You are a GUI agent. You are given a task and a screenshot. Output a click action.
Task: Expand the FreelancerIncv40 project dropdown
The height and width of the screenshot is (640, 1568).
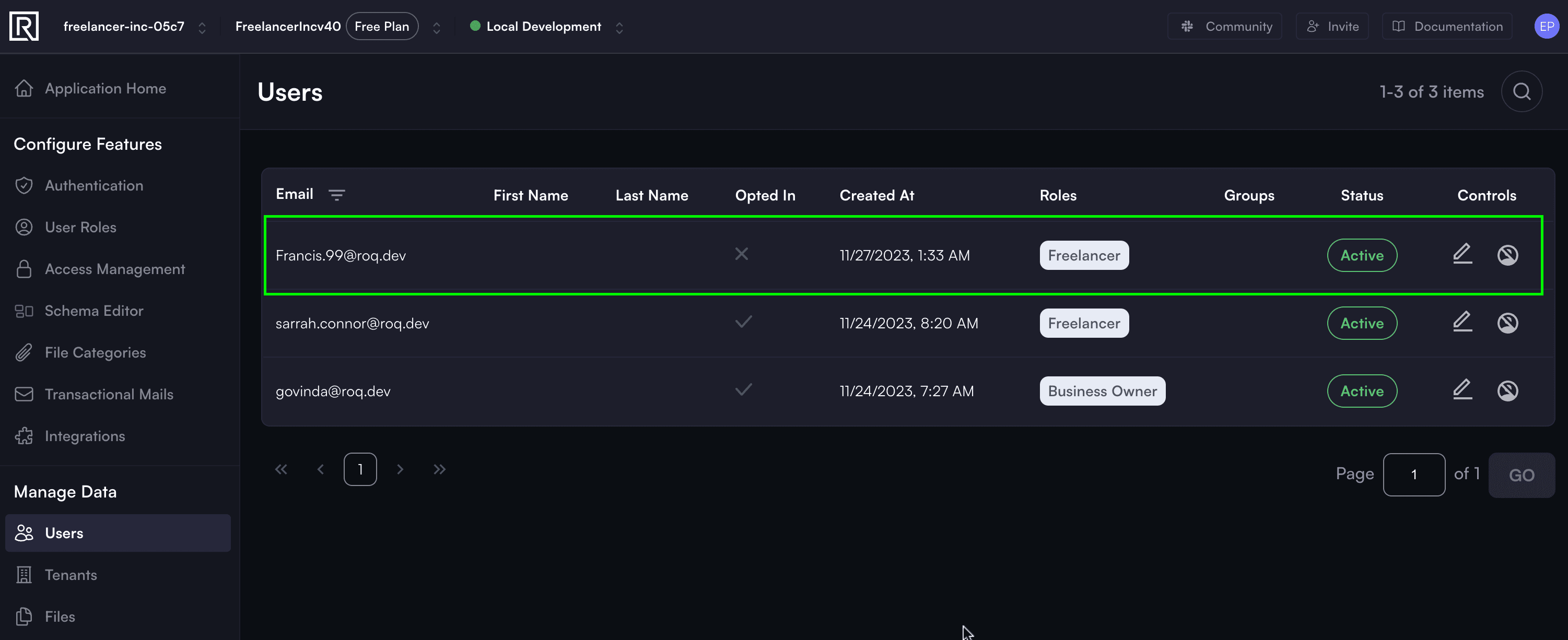pos(436,27)
